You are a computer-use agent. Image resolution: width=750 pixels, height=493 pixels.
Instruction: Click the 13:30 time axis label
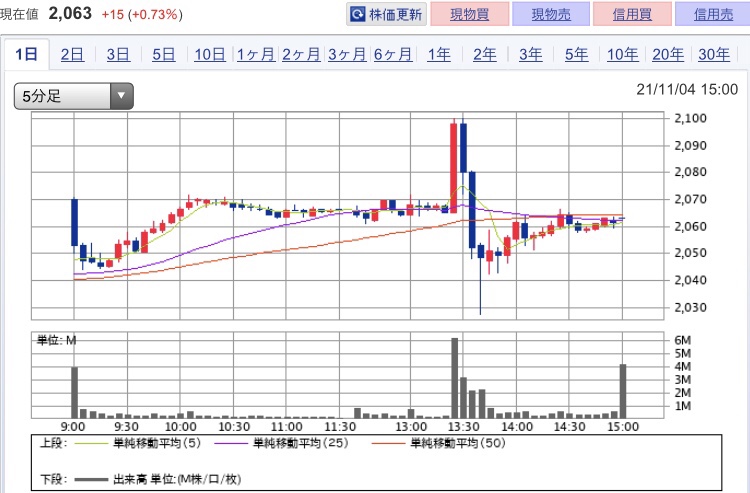coord(463,427)
